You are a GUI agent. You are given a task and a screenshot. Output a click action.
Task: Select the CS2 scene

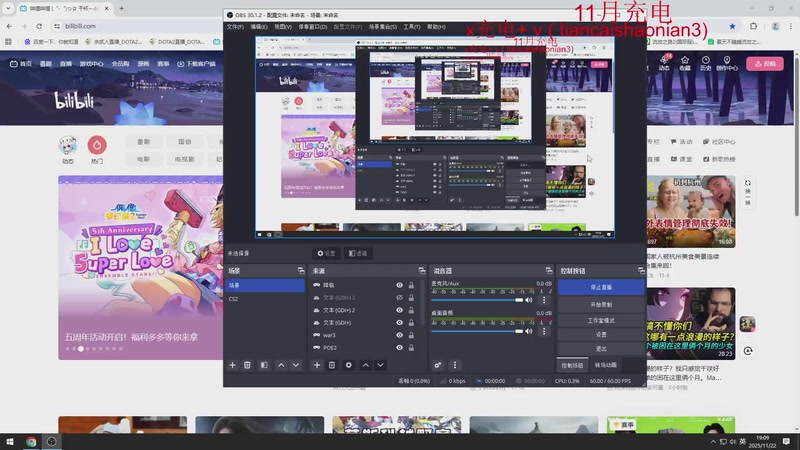click(x=265, y=299)
